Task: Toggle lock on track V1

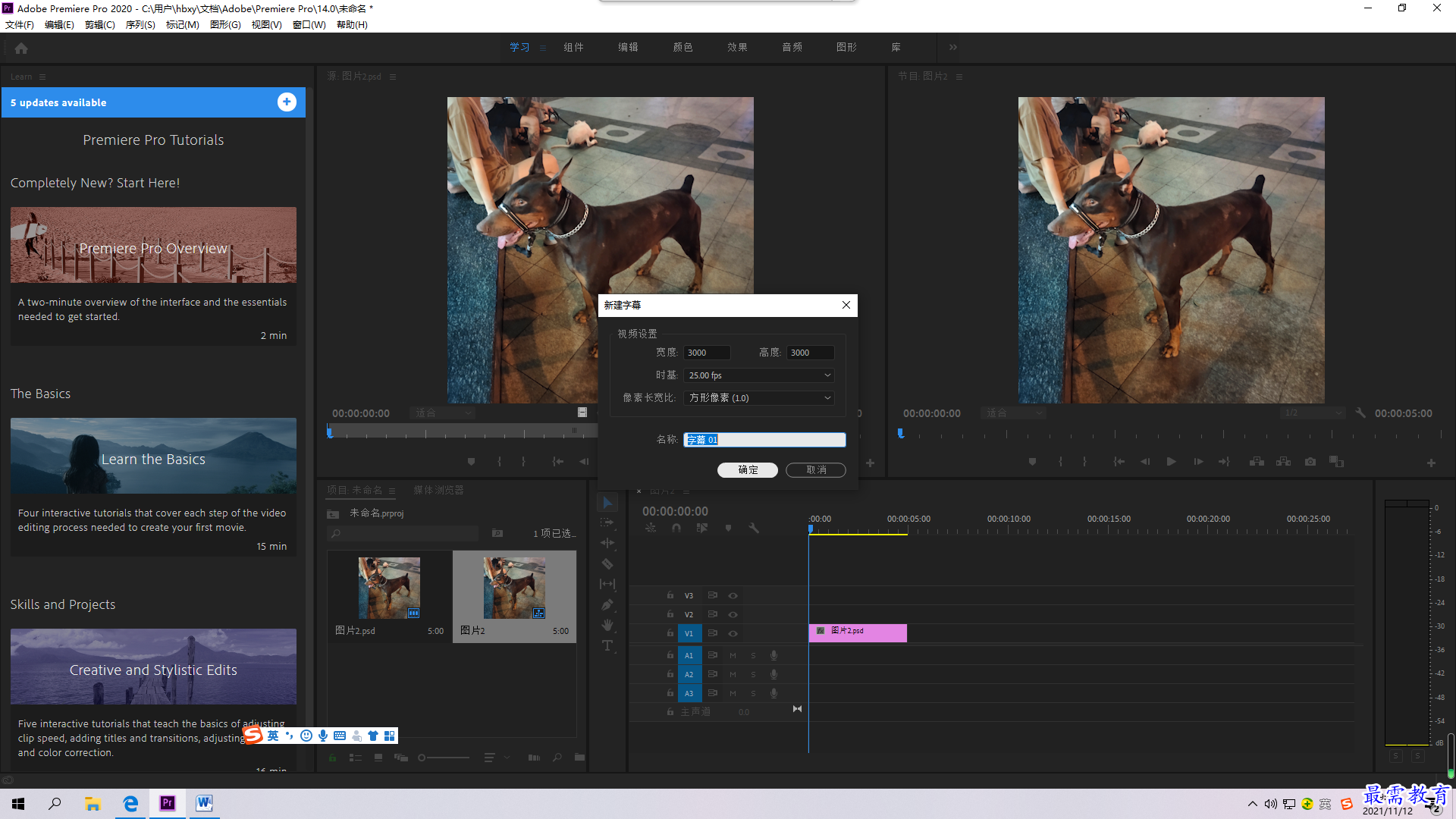Action: 670,632
